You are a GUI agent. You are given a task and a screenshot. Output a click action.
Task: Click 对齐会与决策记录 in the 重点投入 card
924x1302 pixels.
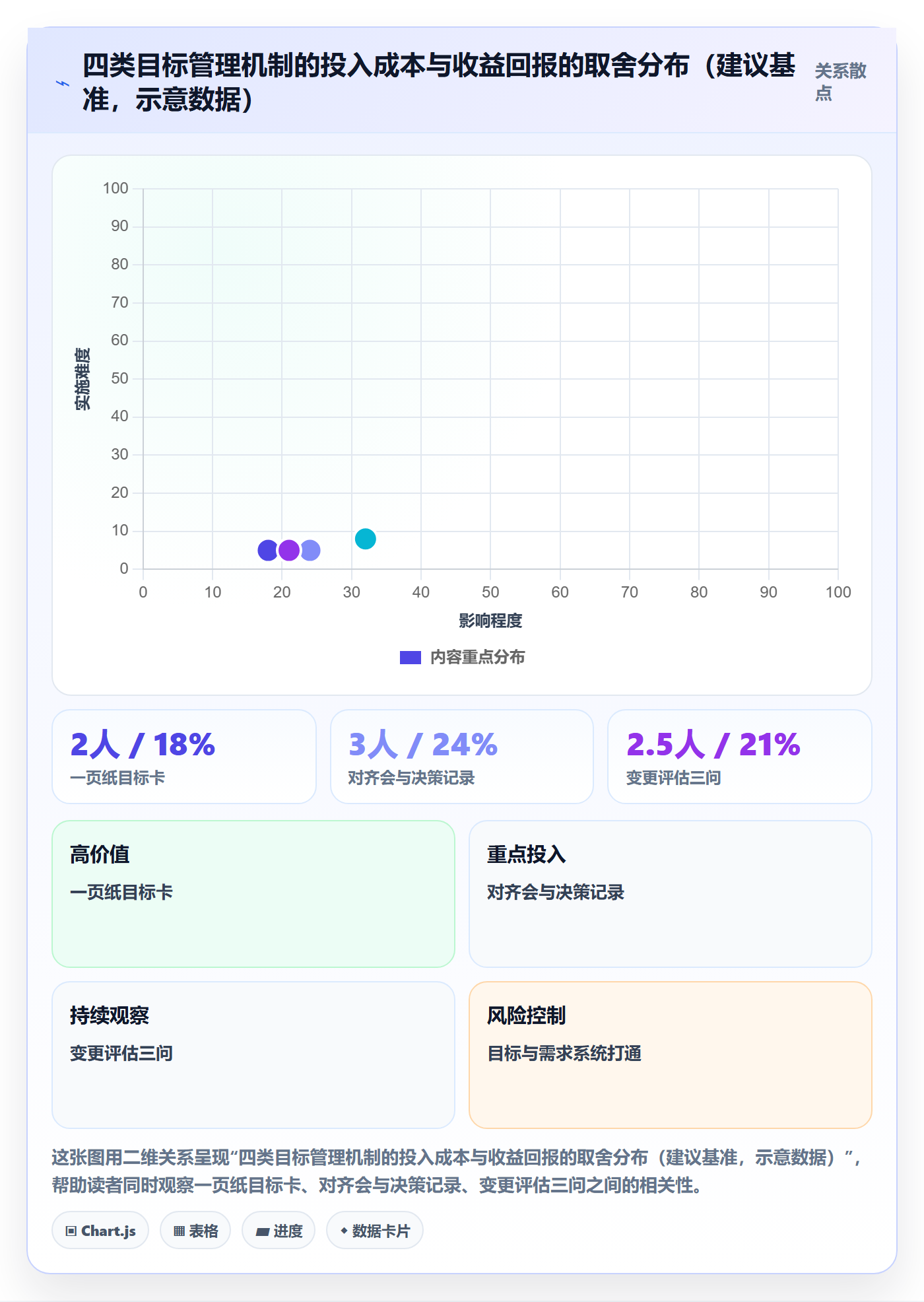click(x=556, y=892)
